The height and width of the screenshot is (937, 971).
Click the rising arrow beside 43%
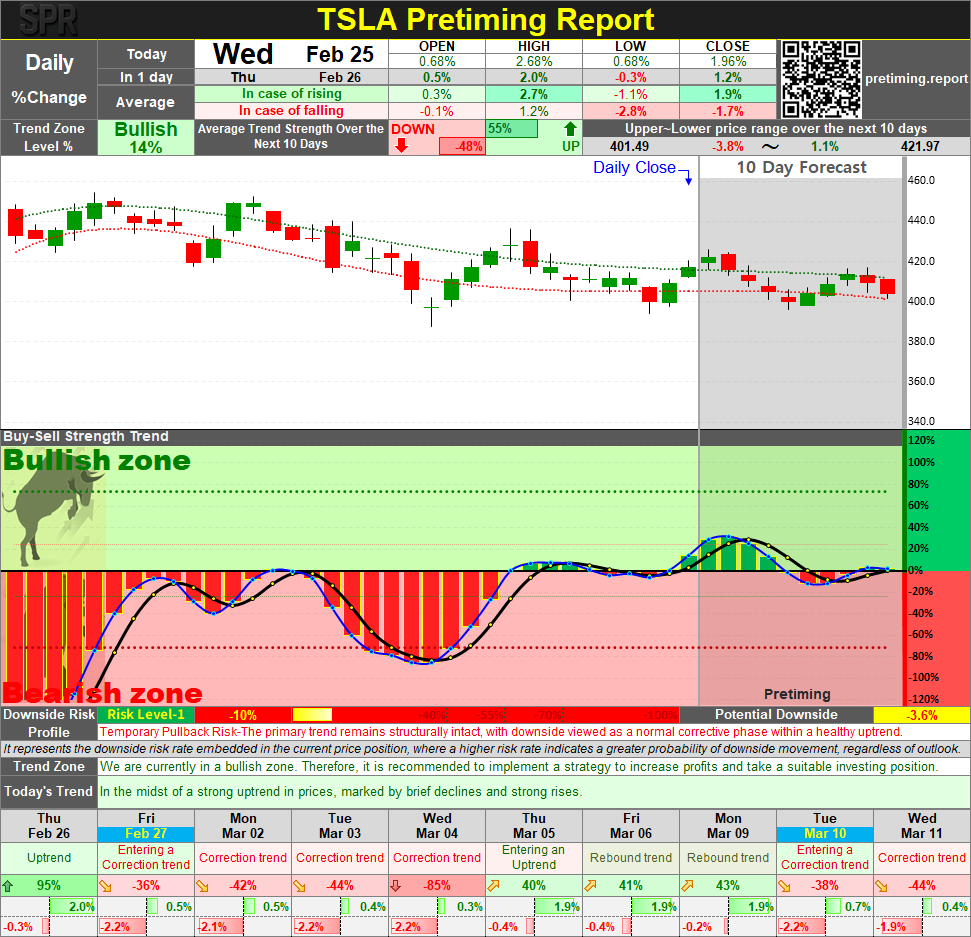[687, 886]
